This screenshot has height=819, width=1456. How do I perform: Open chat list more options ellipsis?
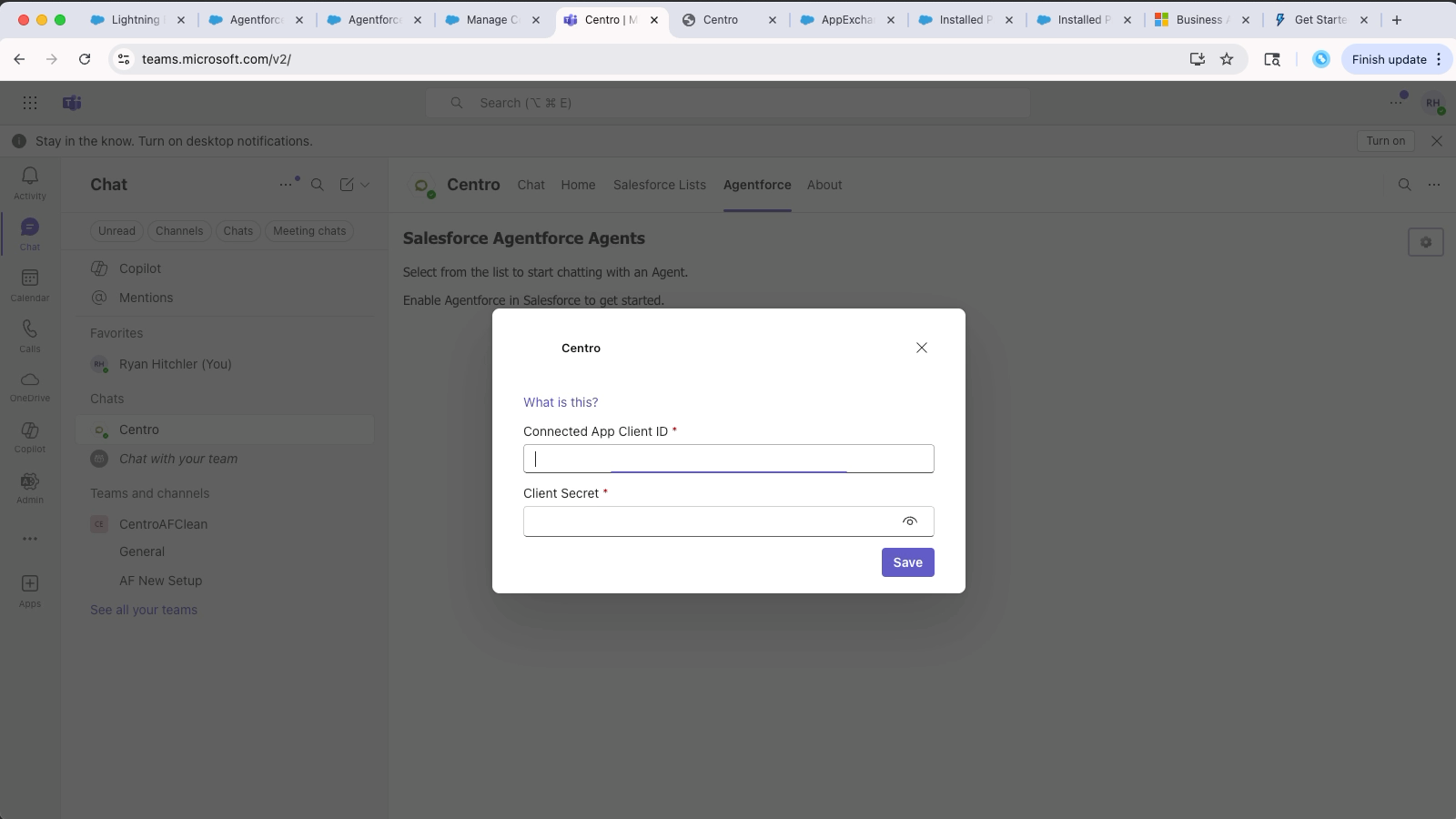click(287, 184)
